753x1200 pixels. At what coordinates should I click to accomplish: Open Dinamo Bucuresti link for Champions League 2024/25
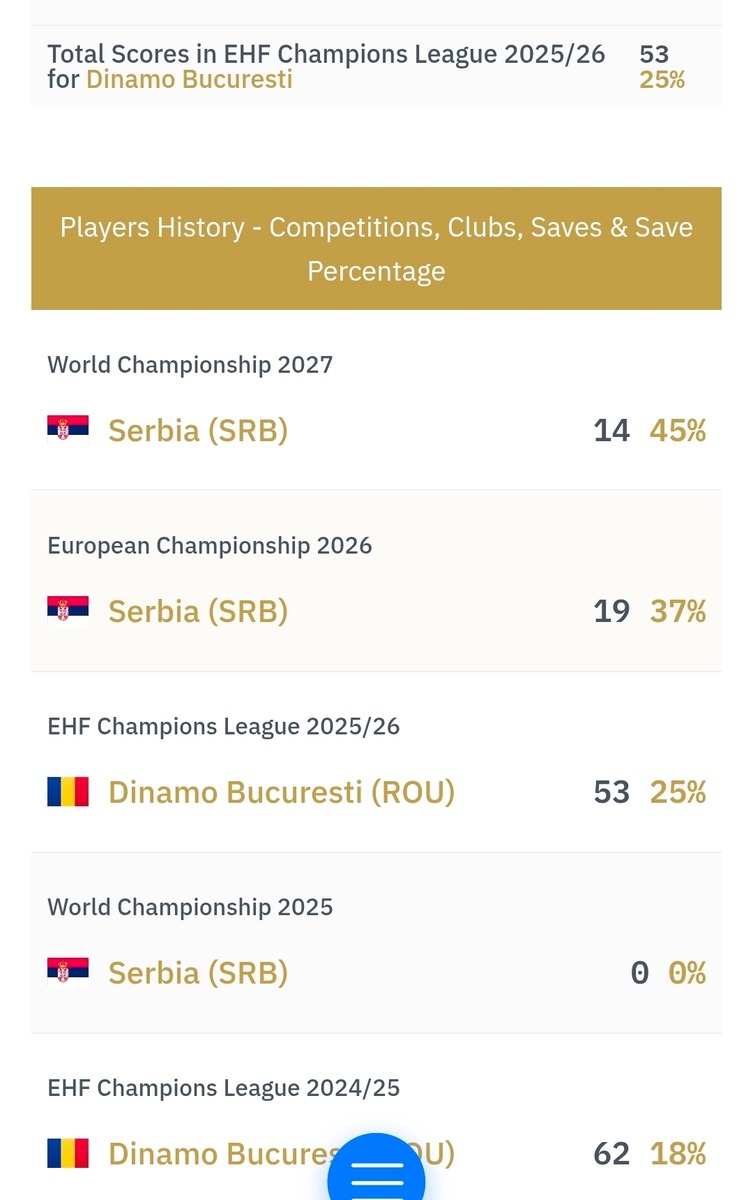coord(282,1154)
